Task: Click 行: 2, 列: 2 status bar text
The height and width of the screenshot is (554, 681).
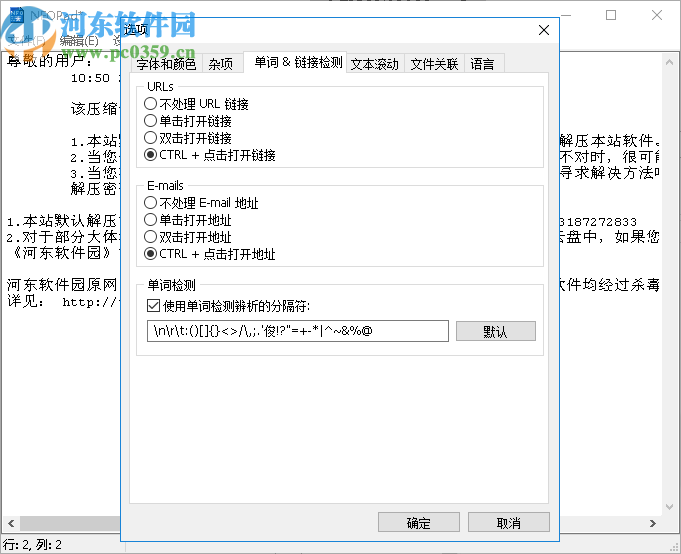Action: 33,544
